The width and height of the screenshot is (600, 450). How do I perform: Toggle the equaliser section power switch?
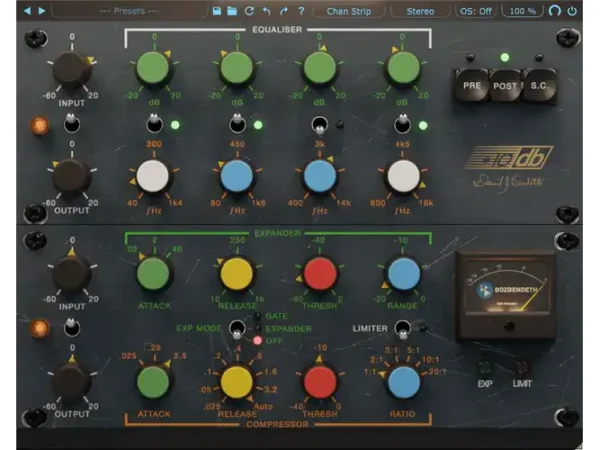pos(72,123)
